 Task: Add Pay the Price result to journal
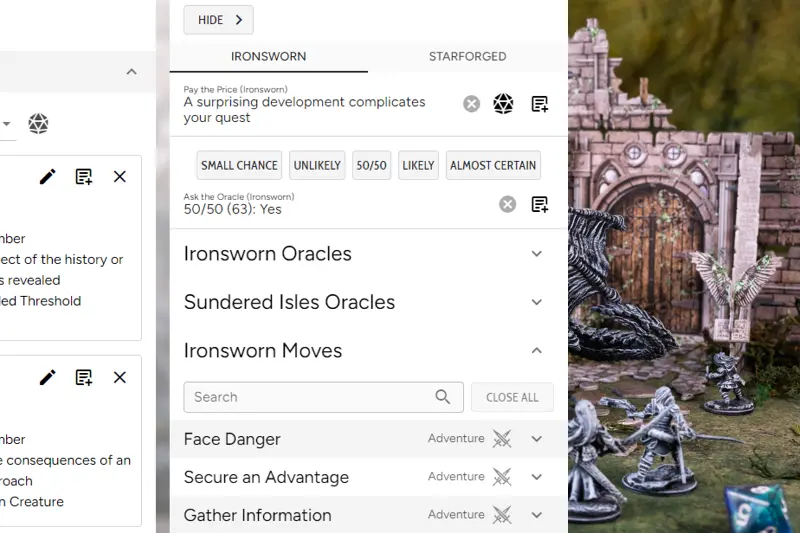coord(540,104)
